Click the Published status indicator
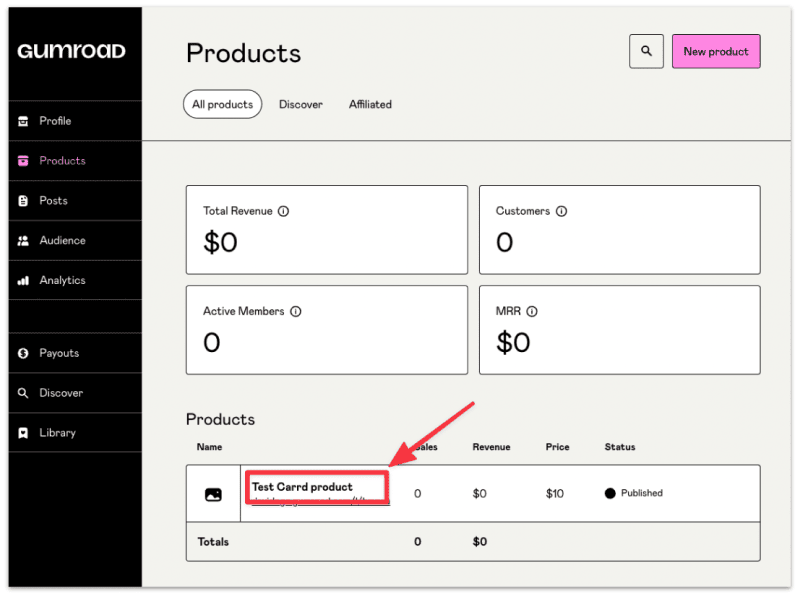Screen dimensions: 800x597 pos(634,493)
